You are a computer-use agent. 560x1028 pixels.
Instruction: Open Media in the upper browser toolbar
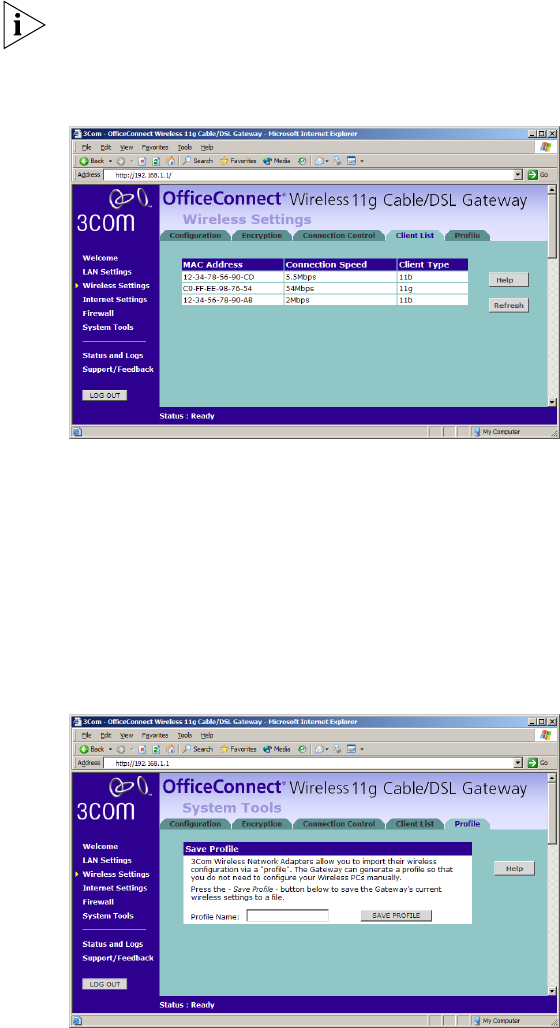(277, 161)
